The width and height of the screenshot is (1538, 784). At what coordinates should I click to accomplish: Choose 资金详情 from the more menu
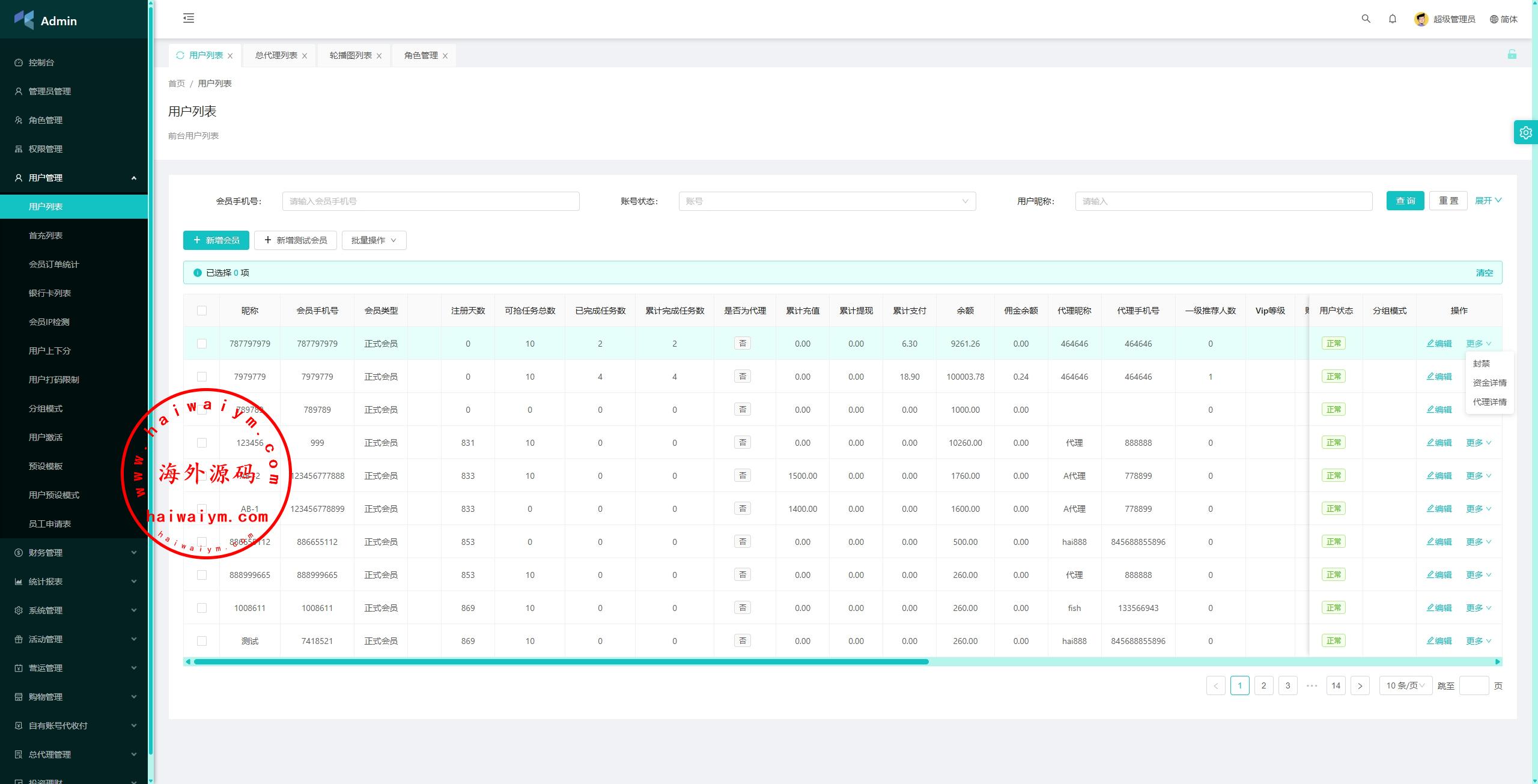(1489, 383)
